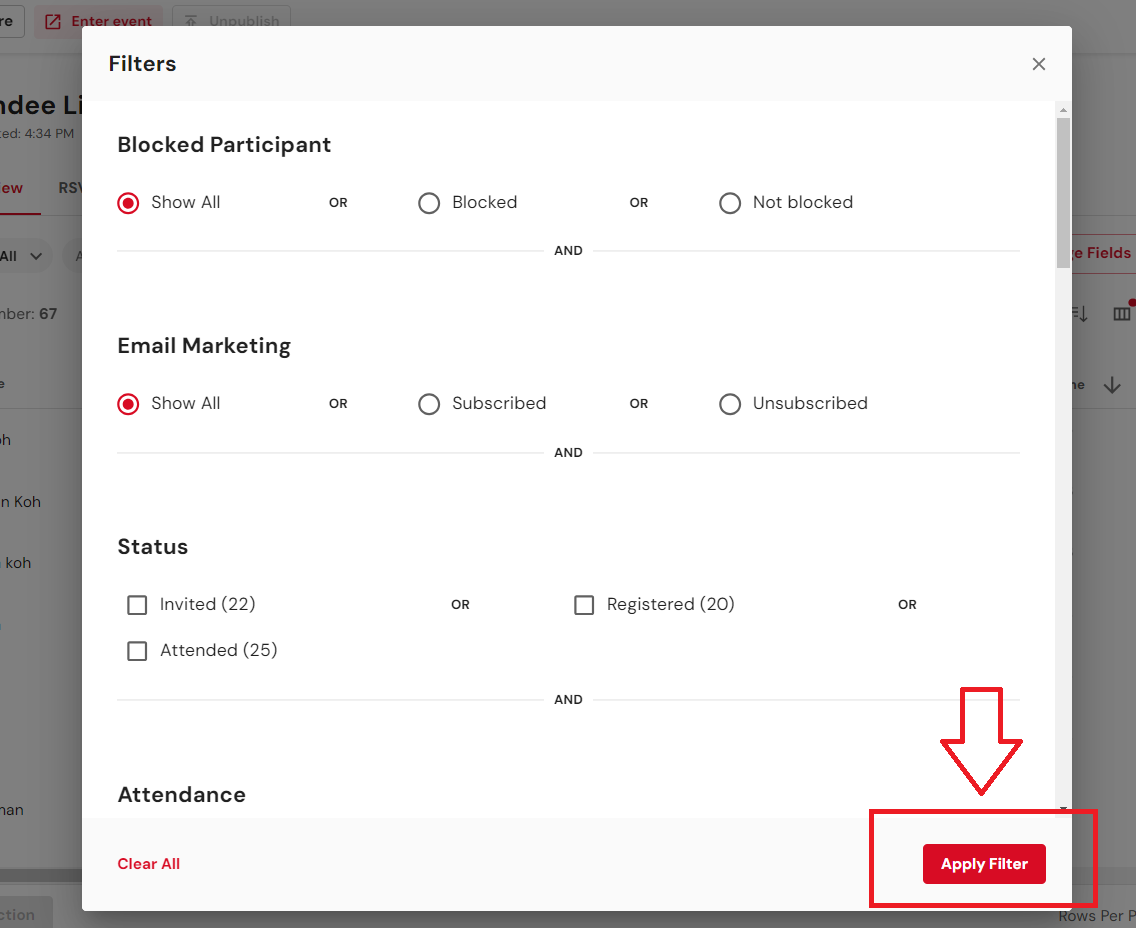1136x928 pixels.
Task: Click the column layout icon on the right edge
Action: 1122,314
